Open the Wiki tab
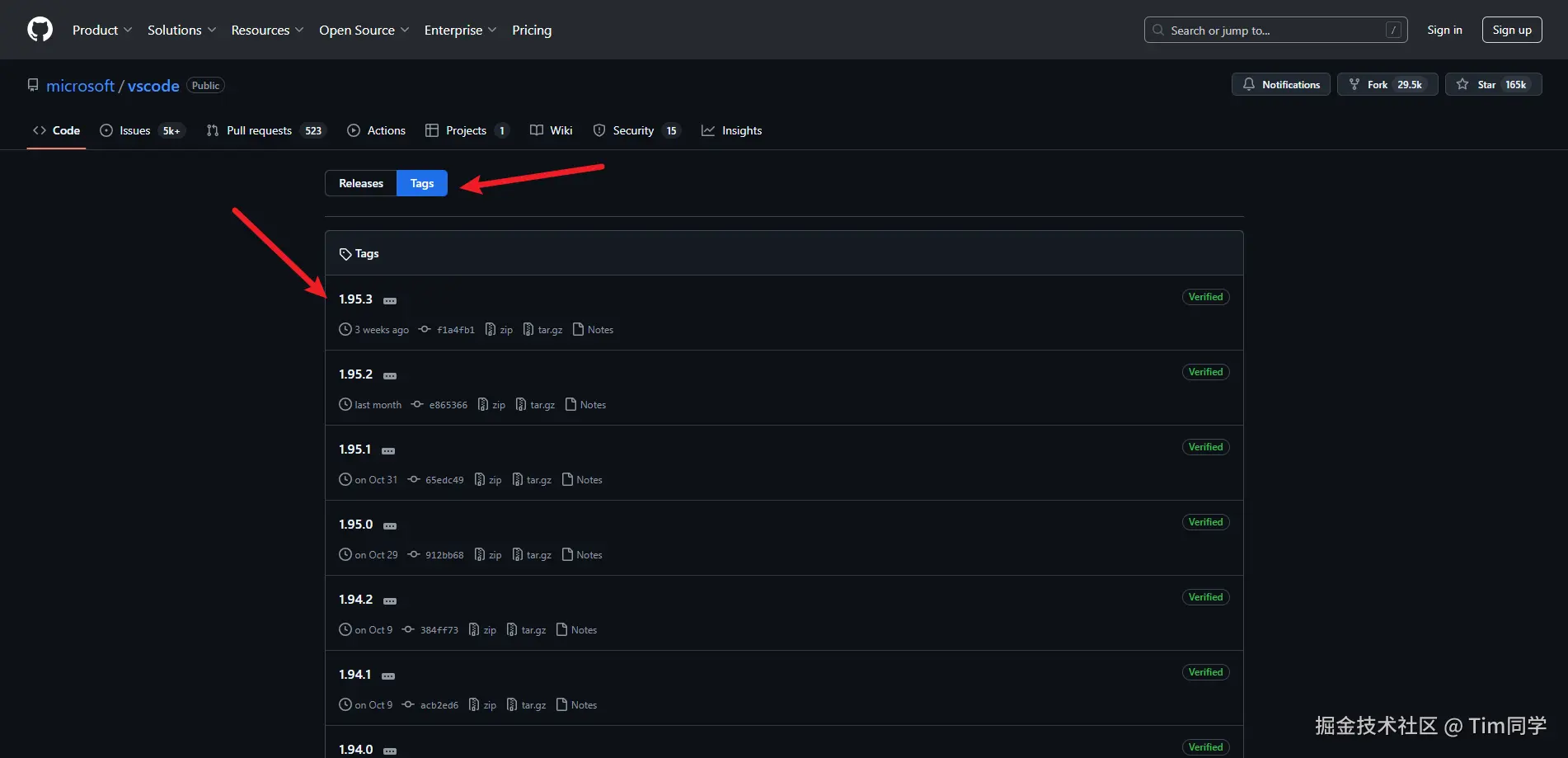 point(551,130)
